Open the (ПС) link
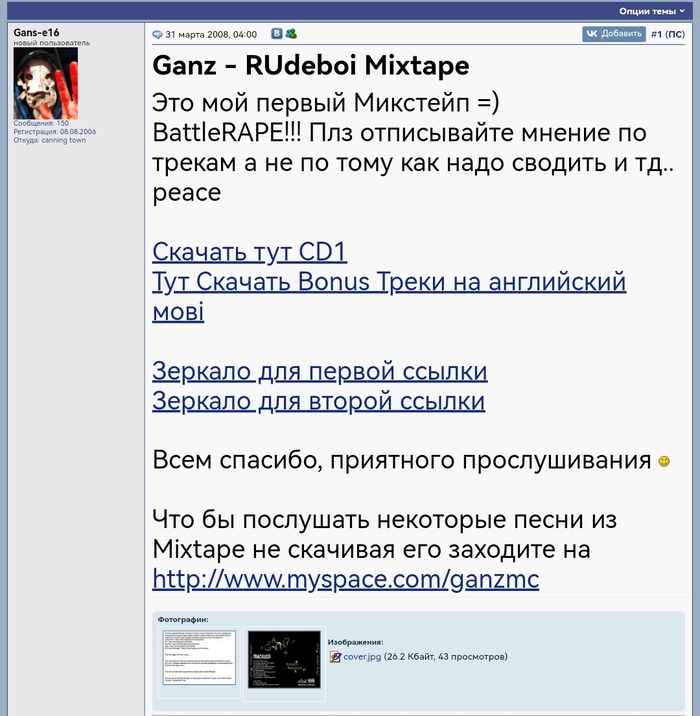 (675, 34)
